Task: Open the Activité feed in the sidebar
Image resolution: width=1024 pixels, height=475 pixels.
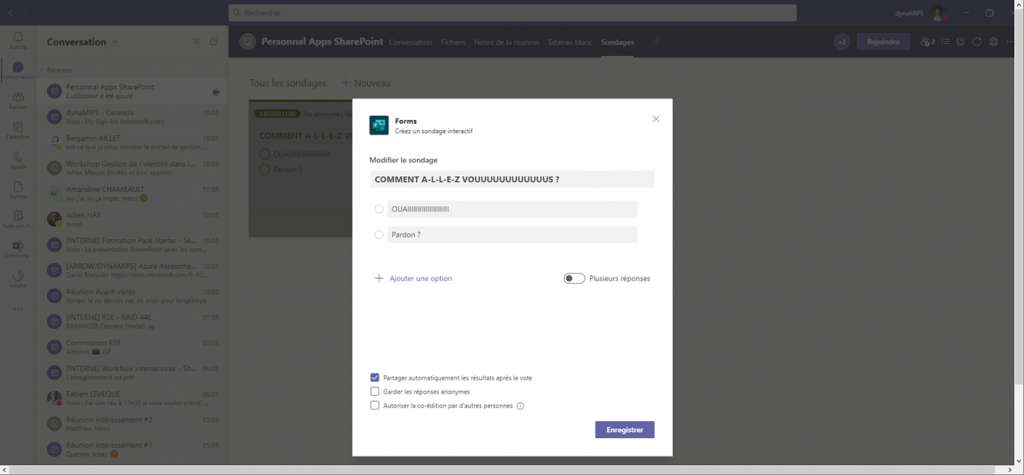Action: coord(18,38)
